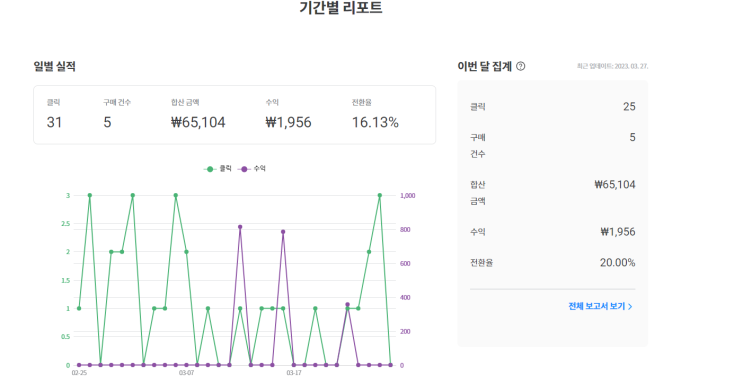The height and width of the screenshot is (391, 743).
Task: Select the purple 수익 point near 350
Action: tap(347, 305)
